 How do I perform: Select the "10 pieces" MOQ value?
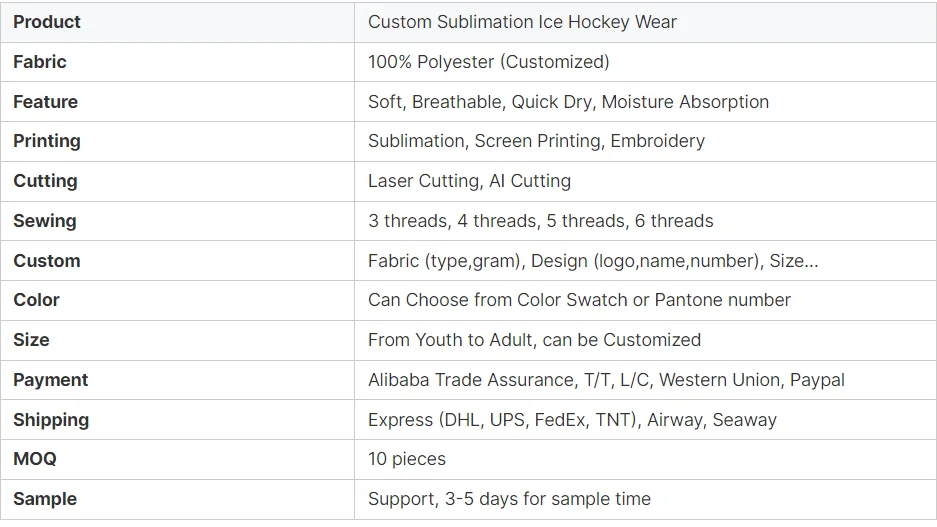coord(407,459)
